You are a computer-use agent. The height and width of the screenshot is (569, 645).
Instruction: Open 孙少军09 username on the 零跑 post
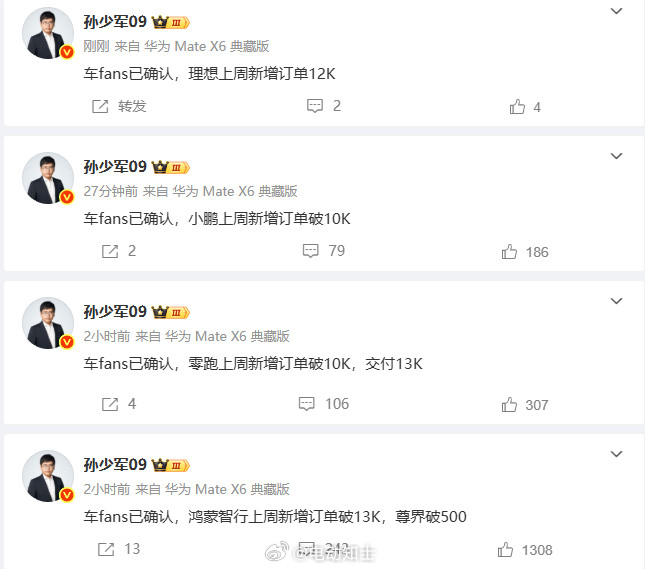(115, 311)
